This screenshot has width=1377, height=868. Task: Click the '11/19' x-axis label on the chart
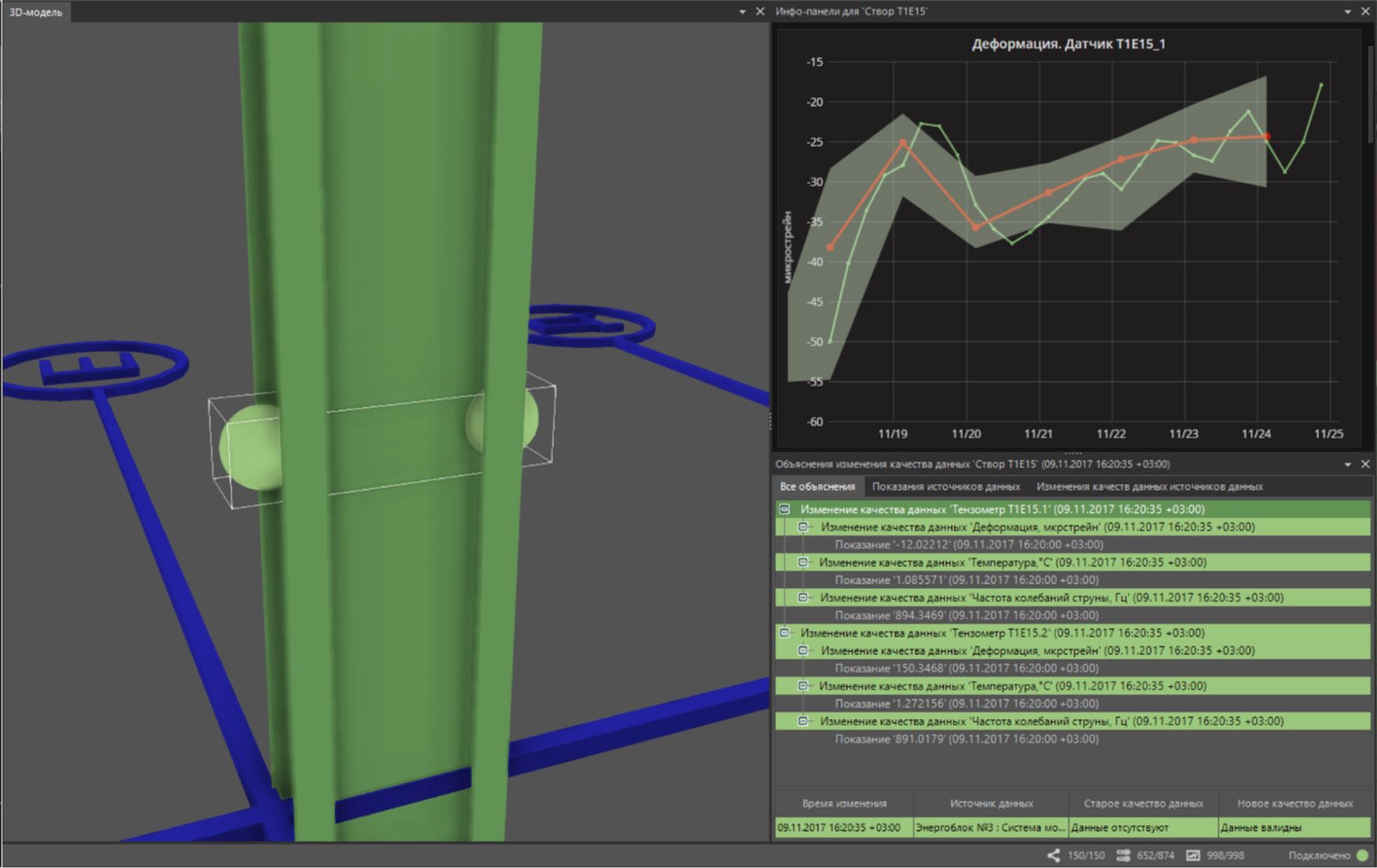[x=892, y=434]
